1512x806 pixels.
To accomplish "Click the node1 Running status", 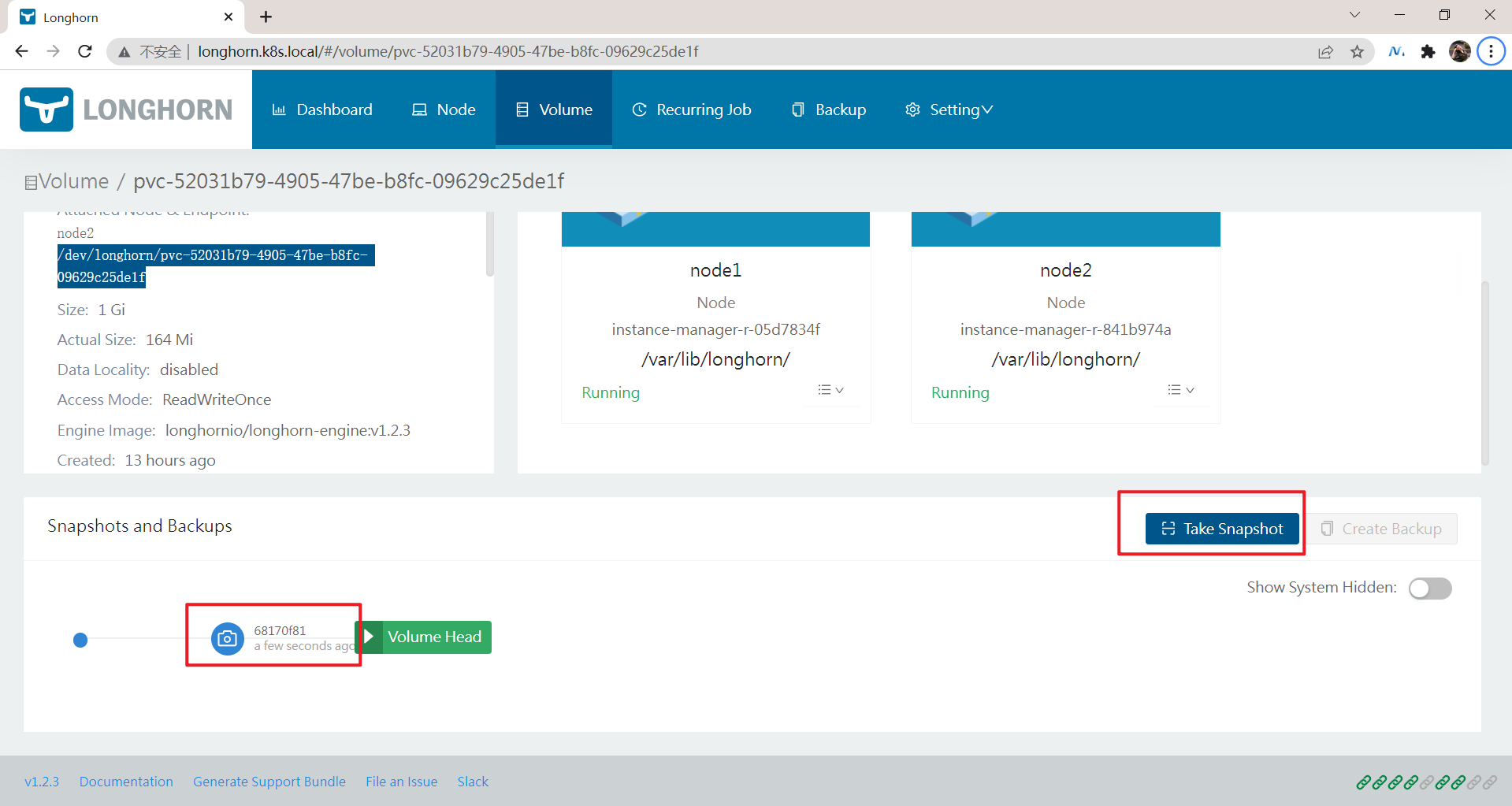I will 611,392.
